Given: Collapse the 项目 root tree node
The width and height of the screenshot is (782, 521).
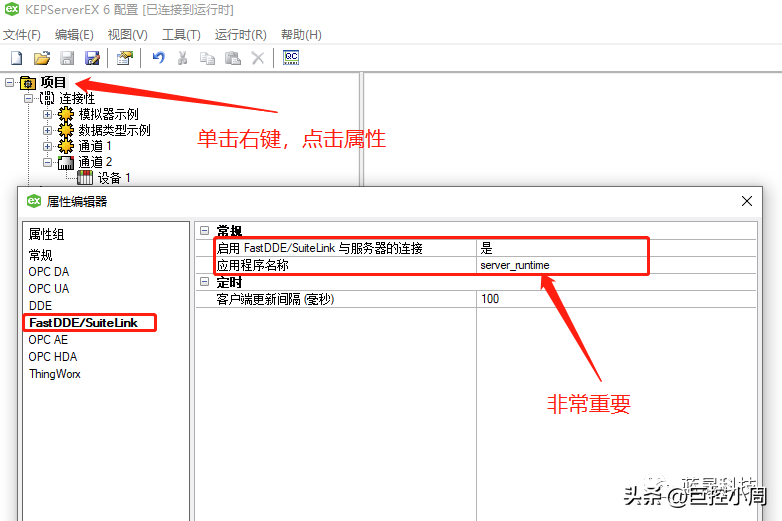Looking at the screenshot, I should click(9, 82).
